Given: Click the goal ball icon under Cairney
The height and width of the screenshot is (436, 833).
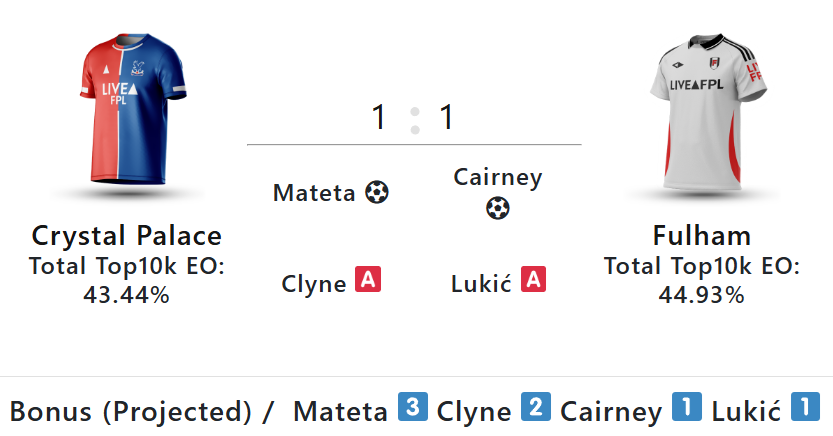Looking at the screenshot, I should (x=497, y=208).
